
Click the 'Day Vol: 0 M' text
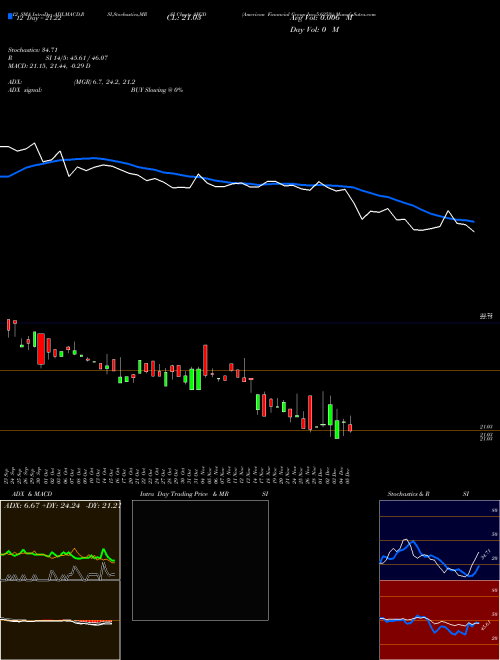[314, 30]
